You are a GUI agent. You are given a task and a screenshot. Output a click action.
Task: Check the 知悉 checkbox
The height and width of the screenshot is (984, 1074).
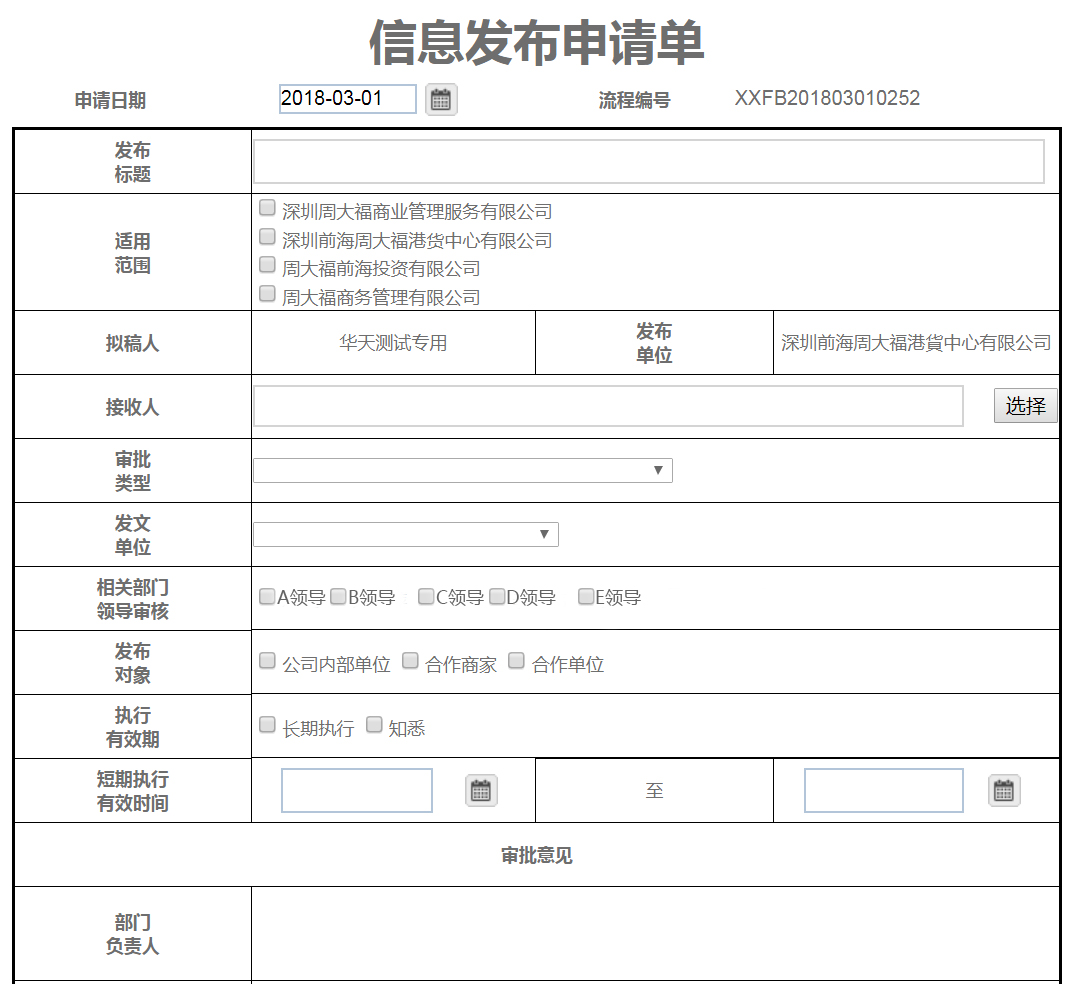(x=373, y=723)
